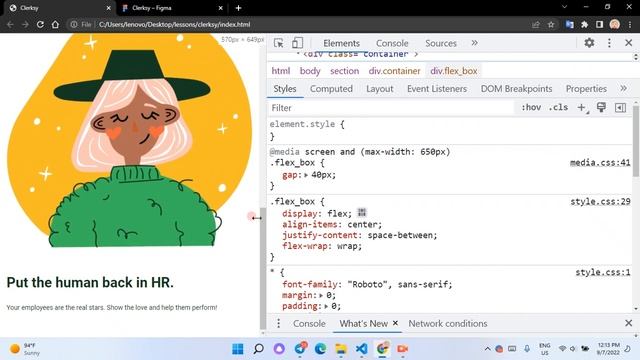Toggle rendering emulations paintbrush icon

coord(601,107)
